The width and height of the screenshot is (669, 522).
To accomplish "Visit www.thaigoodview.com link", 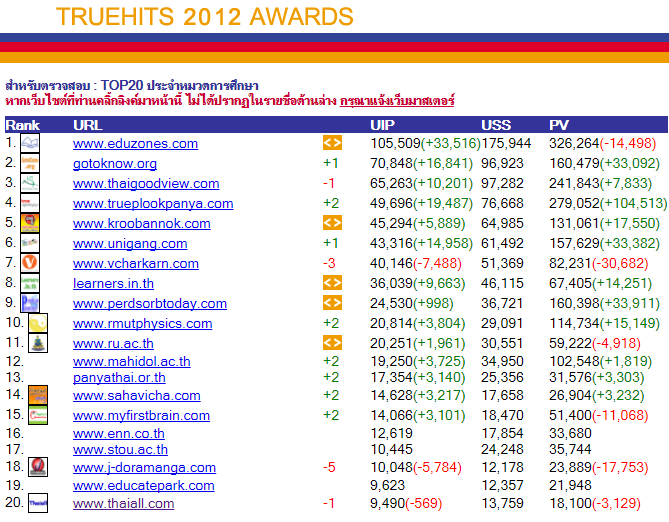I will [146, 184].
